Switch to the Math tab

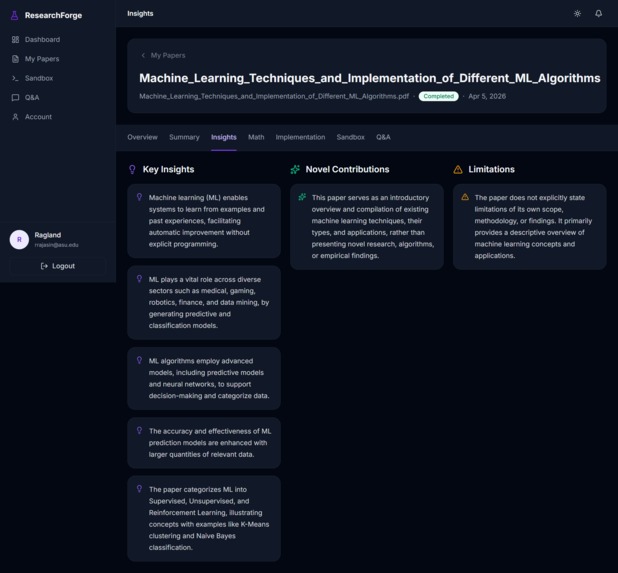click(x=256, y=137)
